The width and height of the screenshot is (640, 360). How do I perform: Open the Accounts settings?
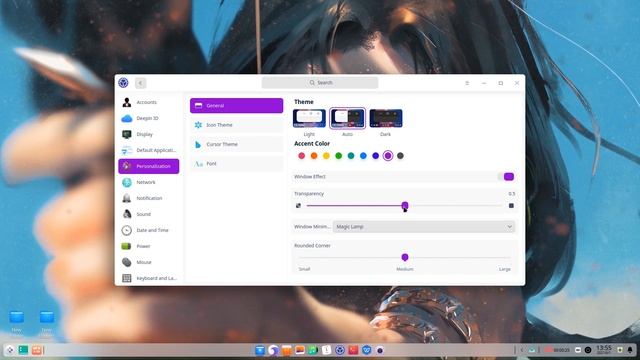149,102
